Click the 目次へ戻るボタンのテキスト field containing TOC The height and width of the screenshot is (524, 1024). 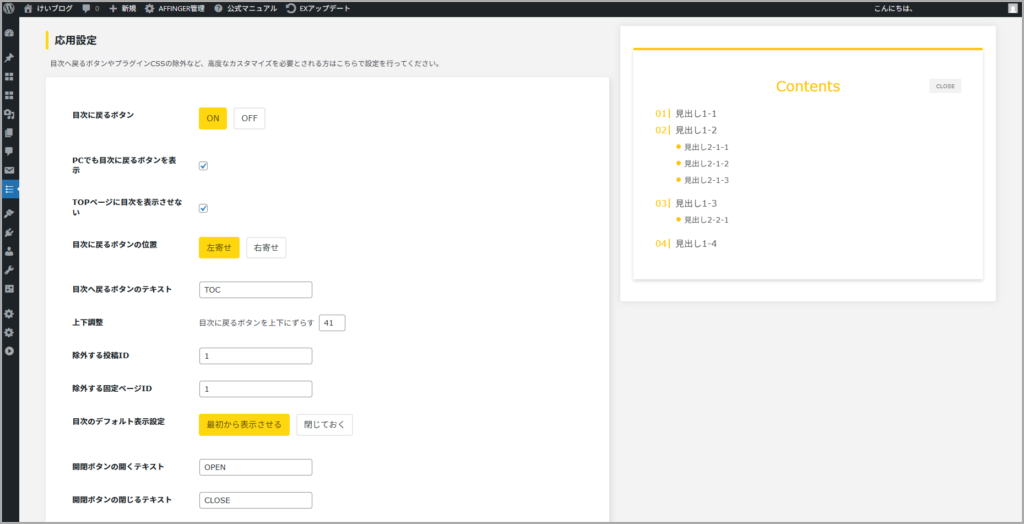[256, 290]
